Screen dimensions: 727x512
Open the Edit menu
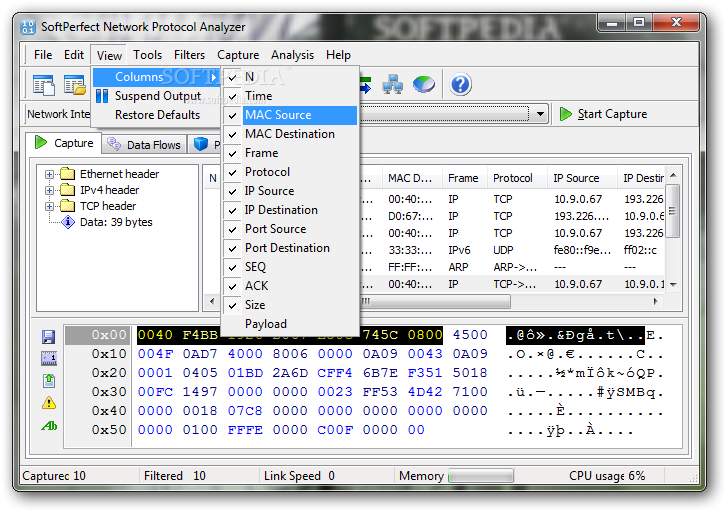(74, 55)
